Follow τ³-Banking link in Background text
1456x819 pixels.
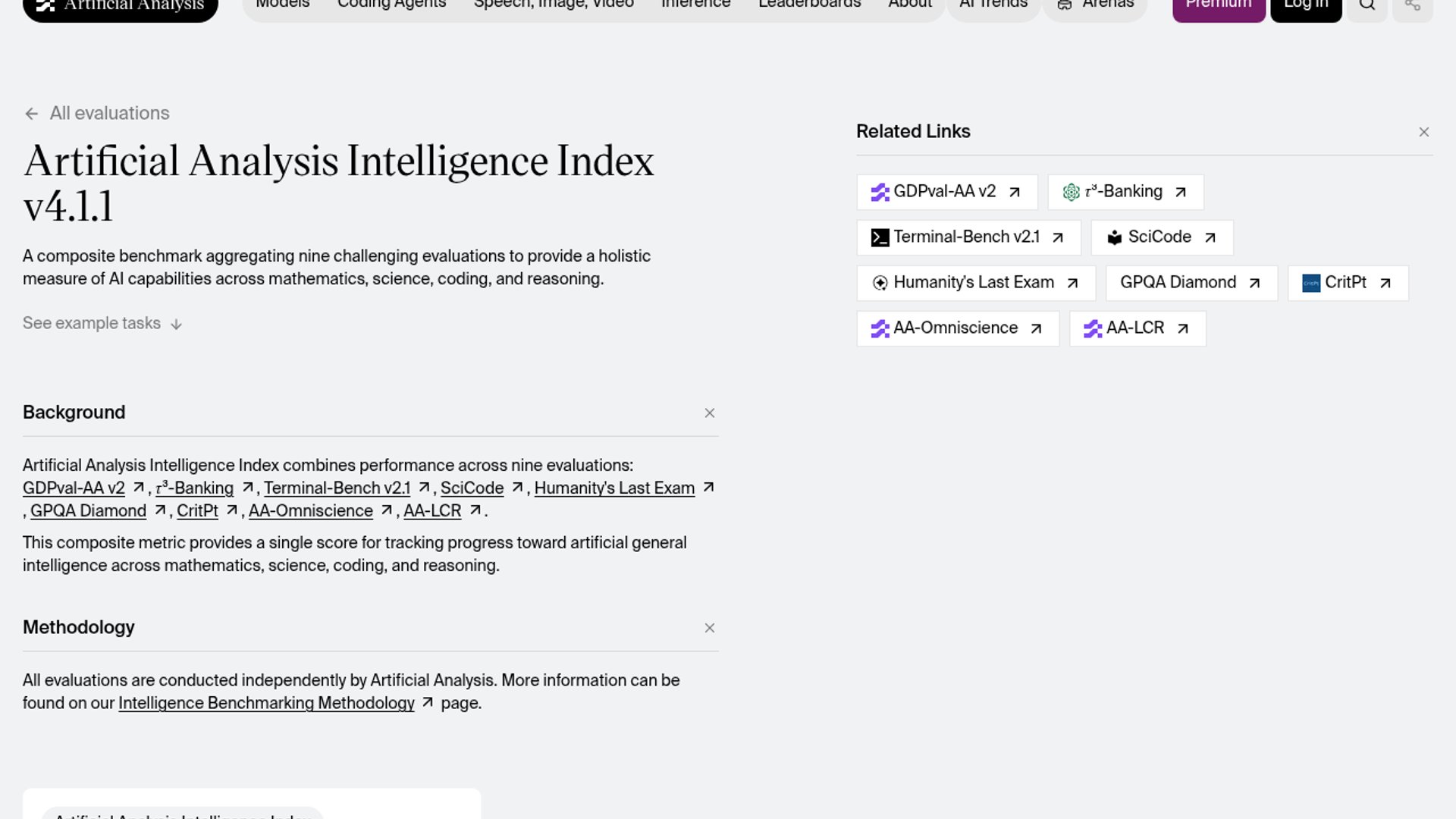[195, 488]
